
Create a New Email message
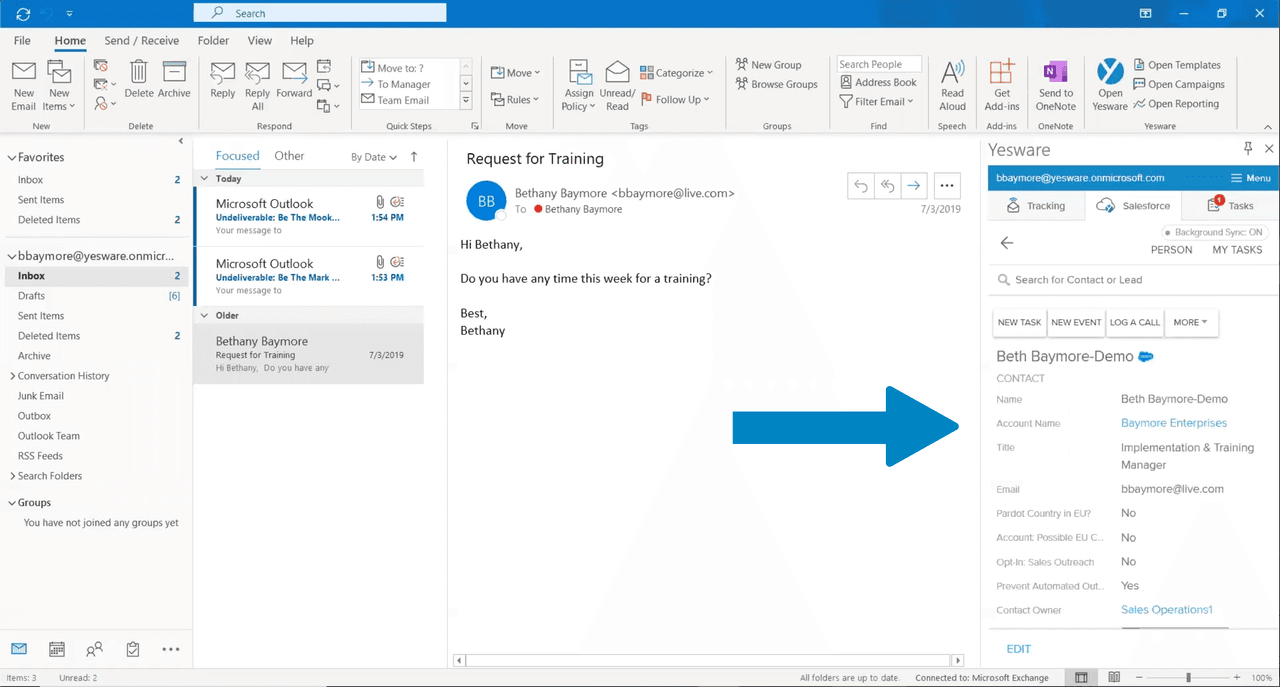point(23,83)
